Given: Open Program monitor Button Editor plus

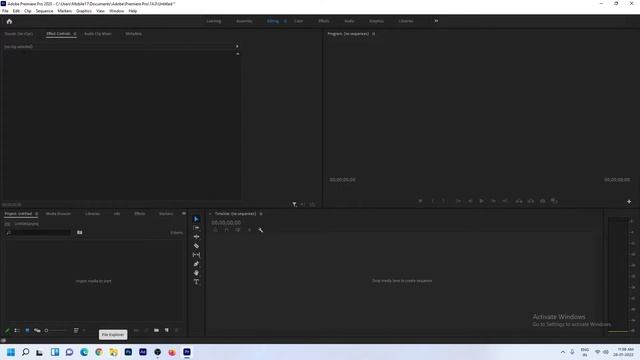Looking at the screenshot, I should click(629, 202).
